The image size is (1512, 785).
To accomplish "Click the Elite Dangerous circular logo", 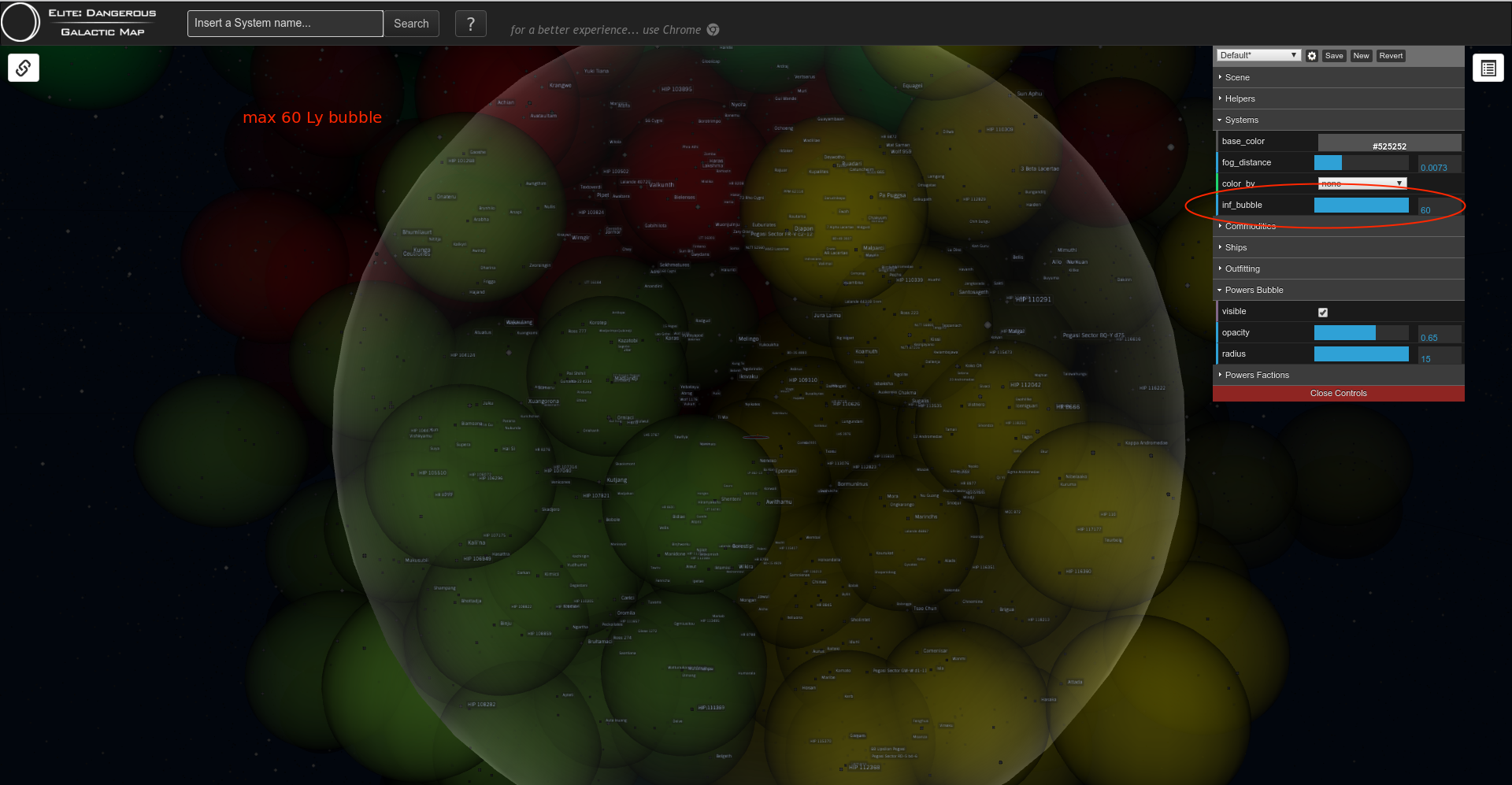I will (x=20, y=22).
